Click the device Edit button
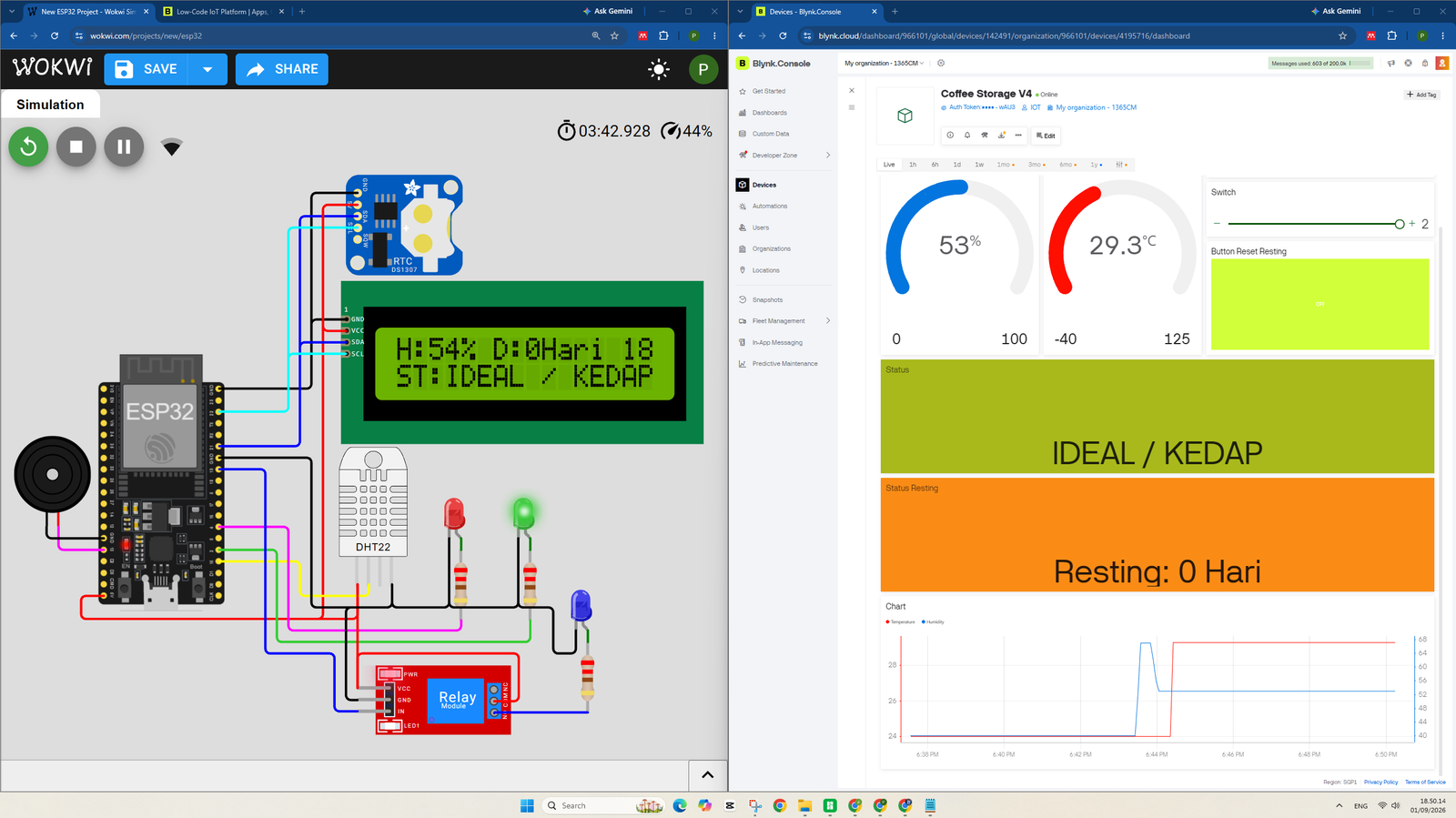1456x818 pixels. click(x=1046, y=136)
